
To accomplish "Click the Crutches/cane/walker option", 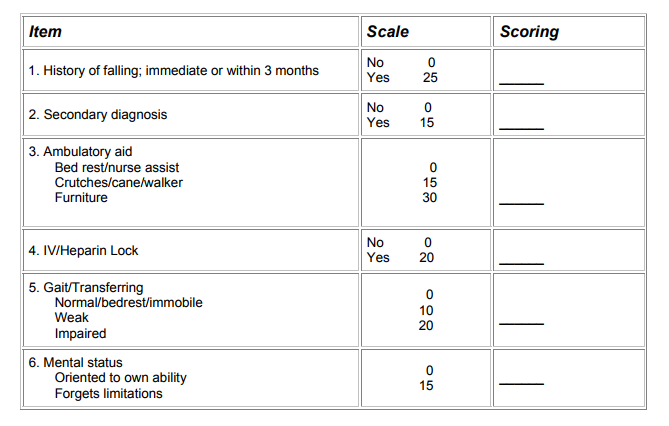I will point(119,182).
